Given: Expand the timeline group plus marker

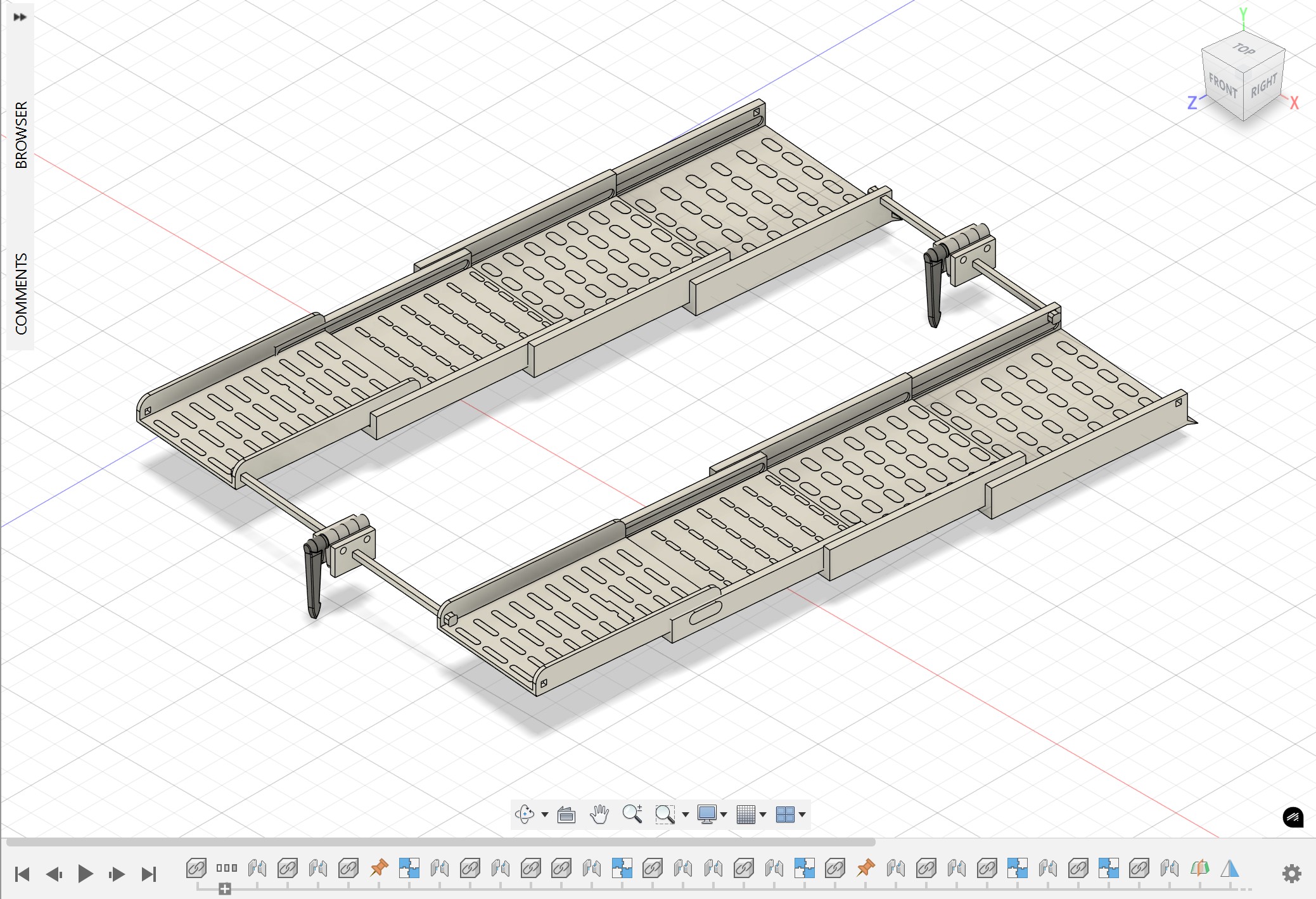Looking at the screenshot, I should [224, 889].
